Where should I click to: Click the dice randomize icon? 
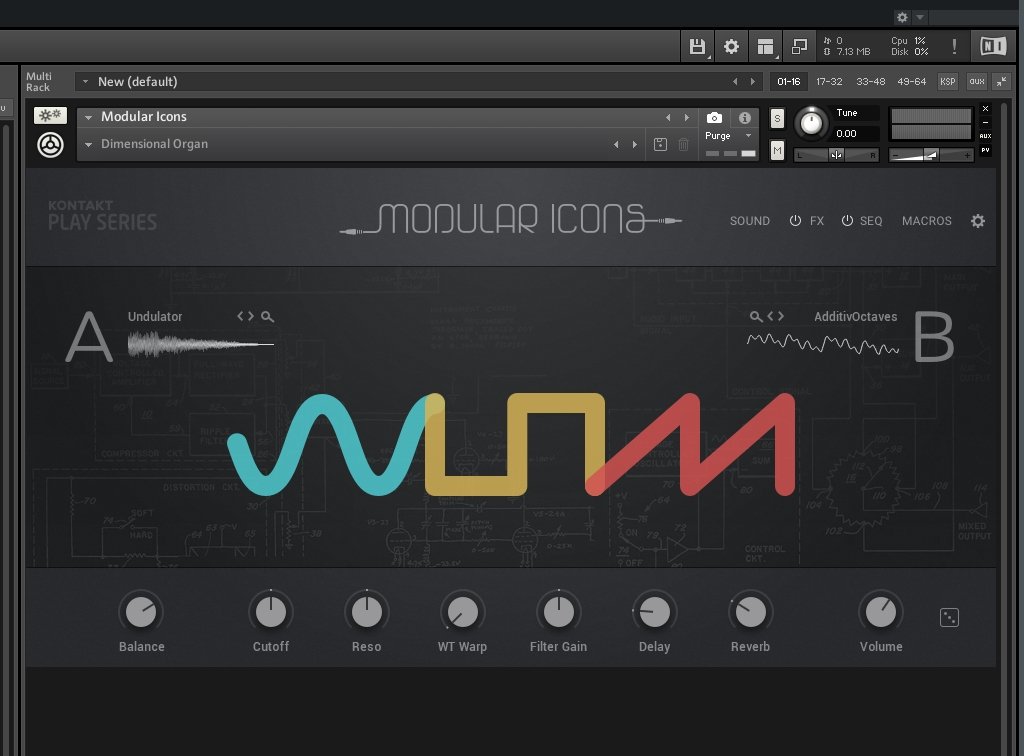click(x=949, y=618)
